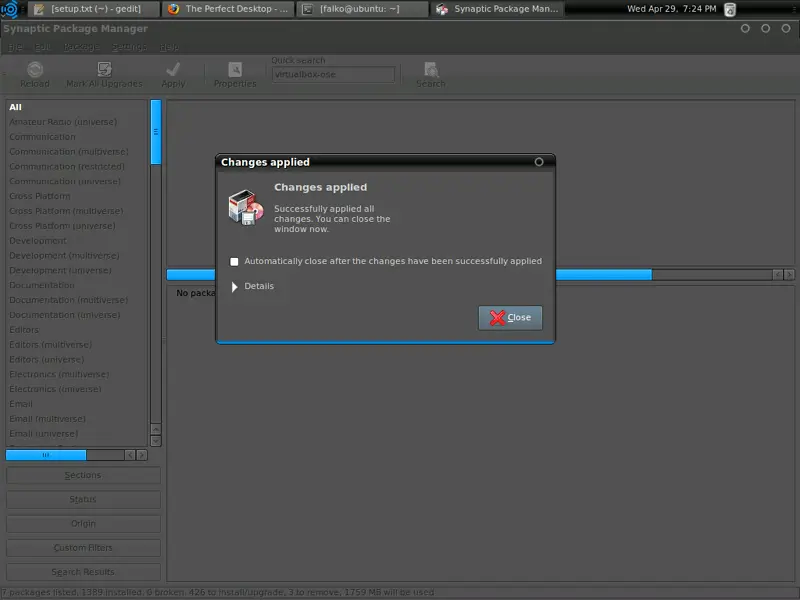Open the Help menu
800x600 pixels.
pos(169,47)
